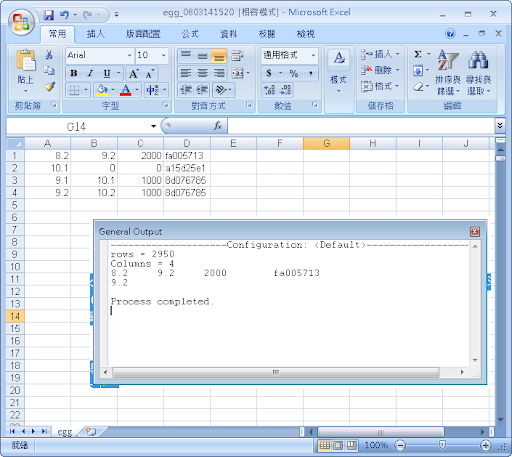The image size is (512, 457).
Task: Decrease font size
Action: coord(150,74)
